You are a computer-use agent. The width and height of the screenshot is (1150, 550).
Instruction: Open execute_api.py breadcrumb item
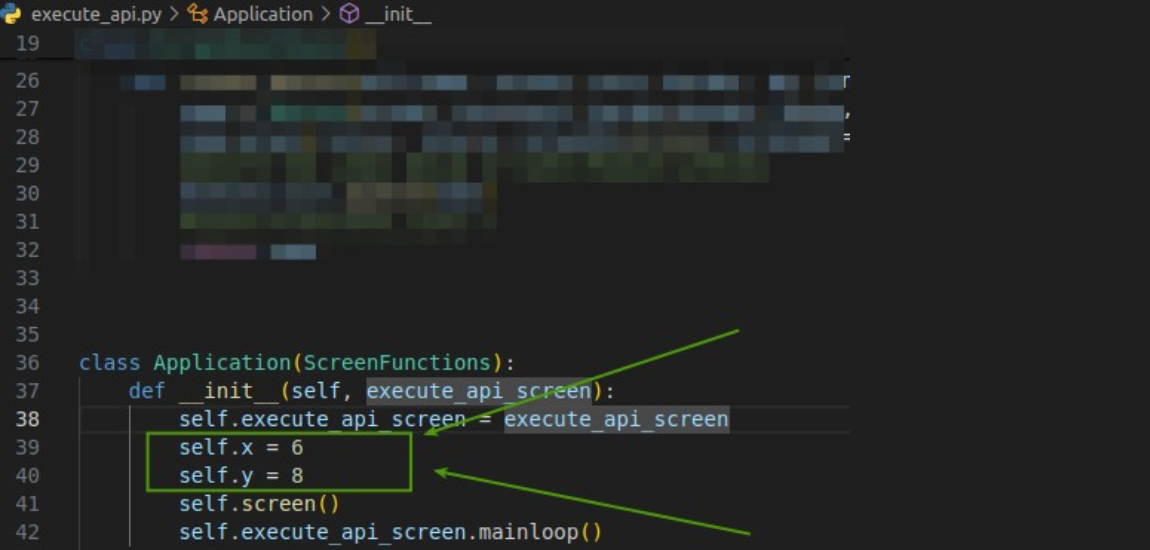[x=96, y=14]
